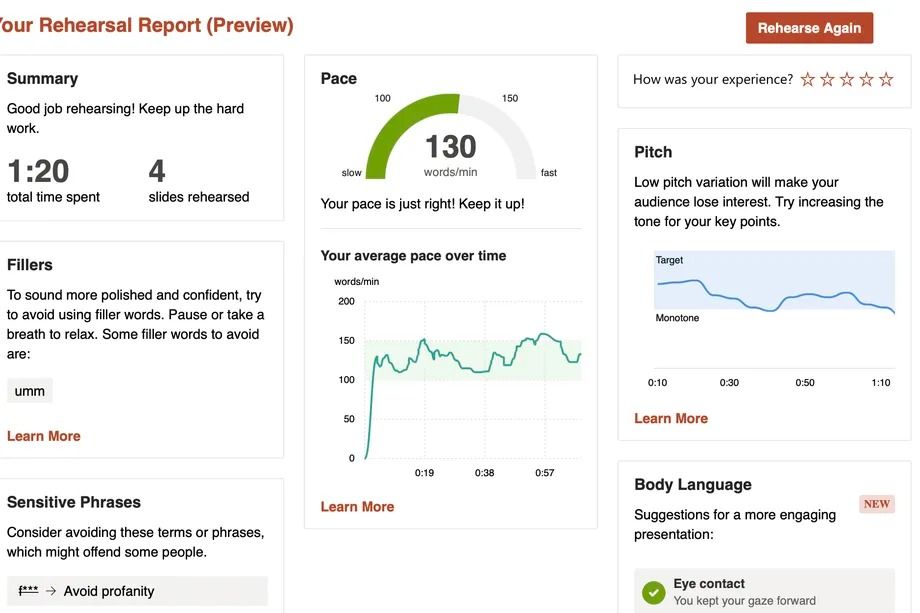Rate your experience with the first star
The width and height of the screenshot is (920, 613).
click(x=808, y=78)
